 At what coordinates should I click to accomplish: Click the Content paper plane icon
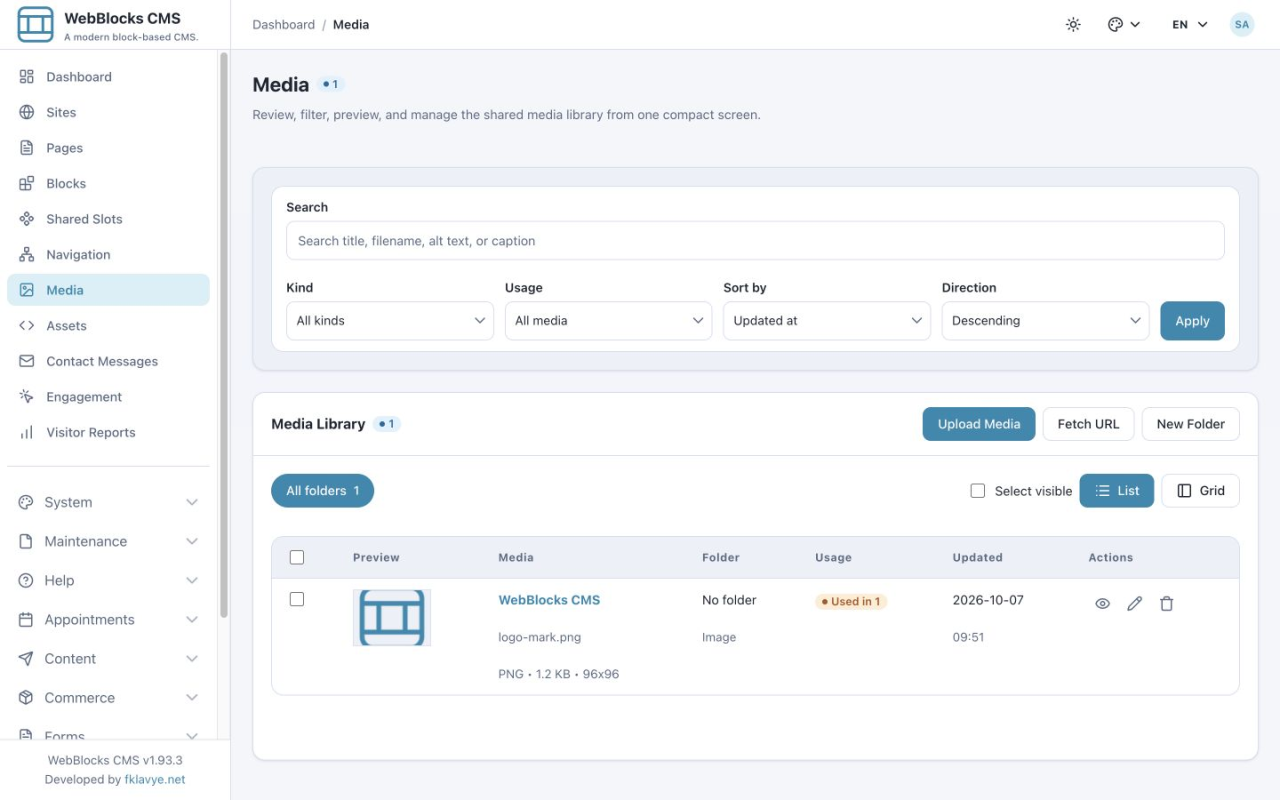26,658
